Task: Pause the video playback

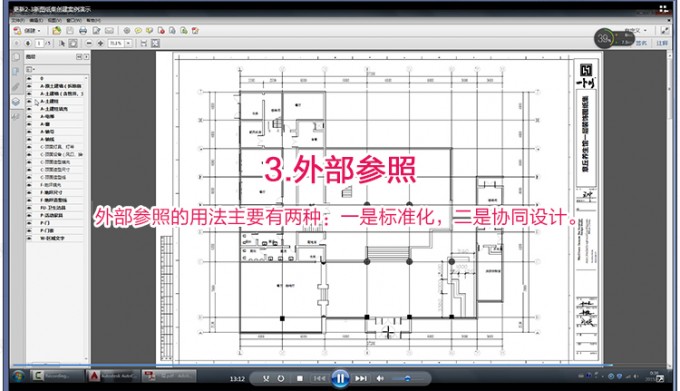Action: [340, 378]
